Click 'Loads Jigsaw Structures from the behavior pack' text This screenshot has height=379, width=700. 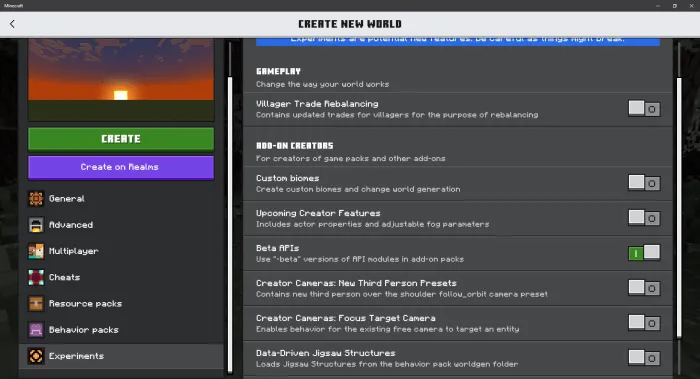point(387,364)
